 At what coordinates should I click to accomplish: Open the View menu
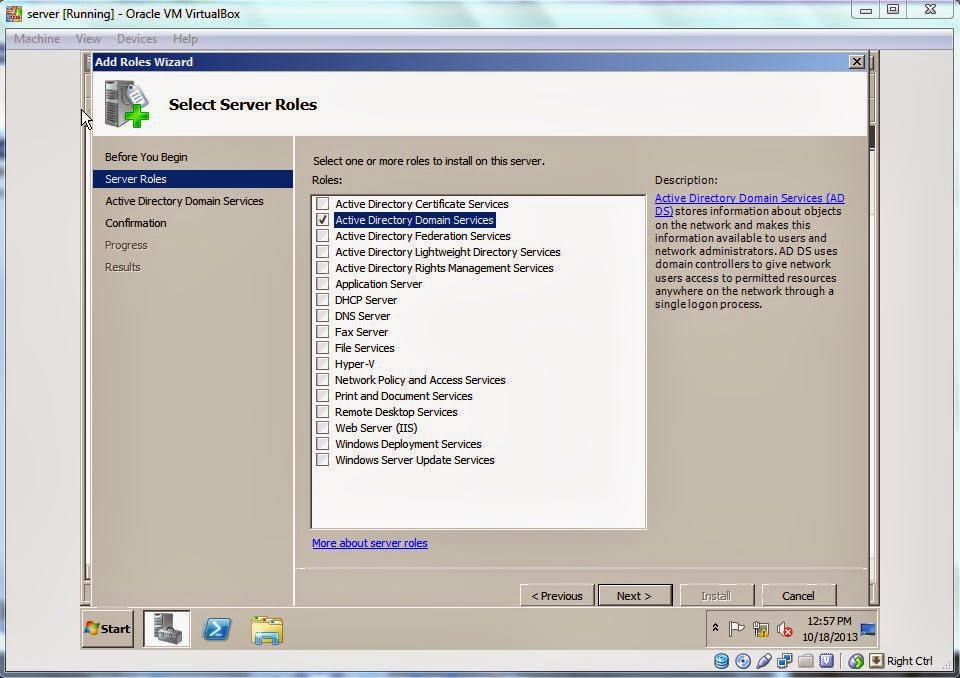point(88,39)
